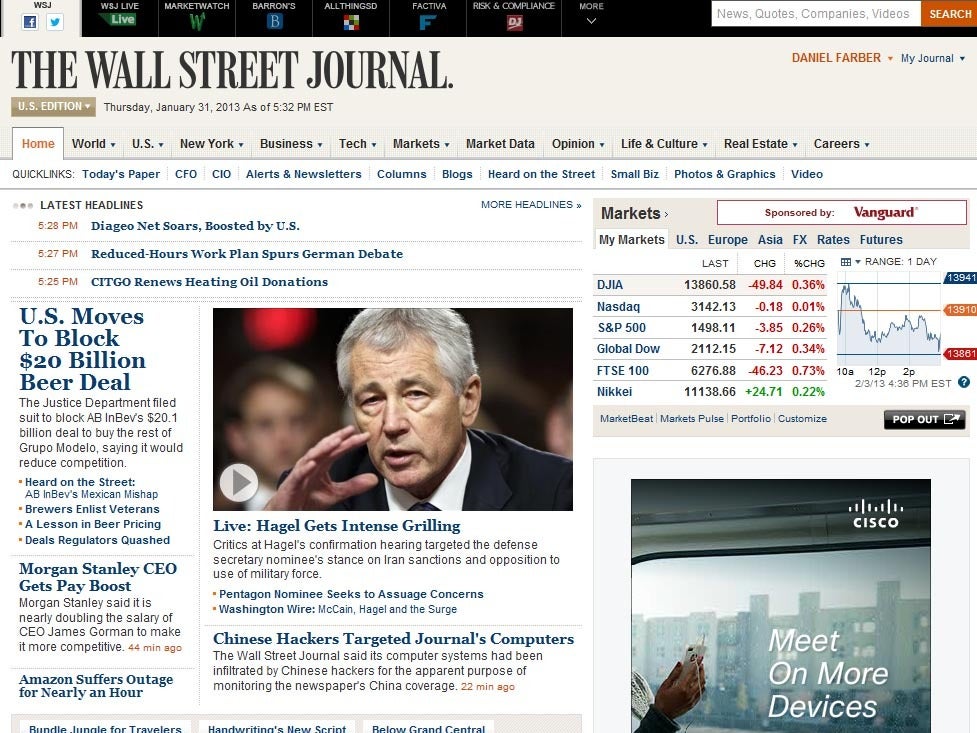
Task: Click MORE HEADLINES link
Action: coord(531,204)
